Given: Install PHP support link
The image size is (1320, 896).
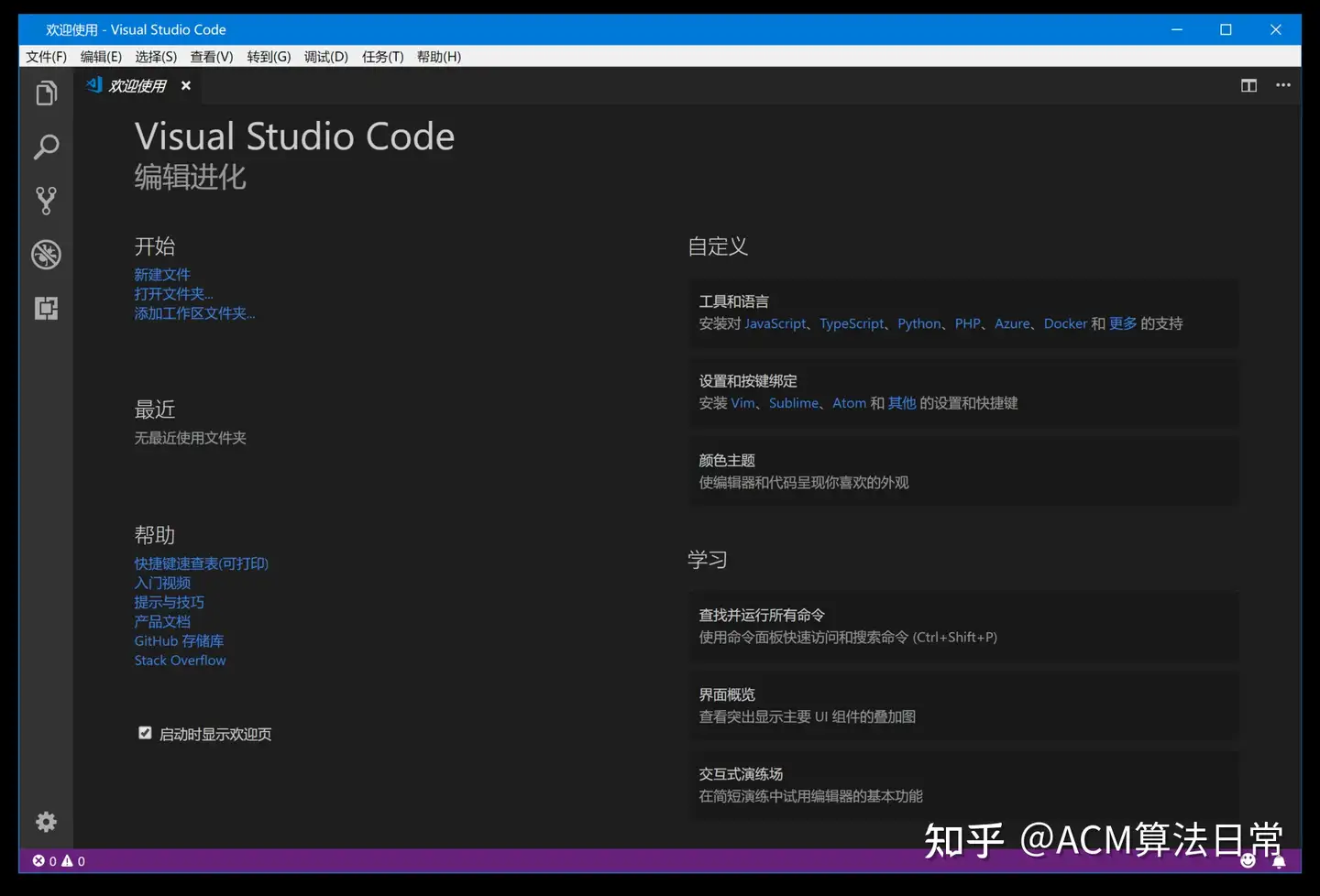Looking at the screenshot, I should click(967, 323).
